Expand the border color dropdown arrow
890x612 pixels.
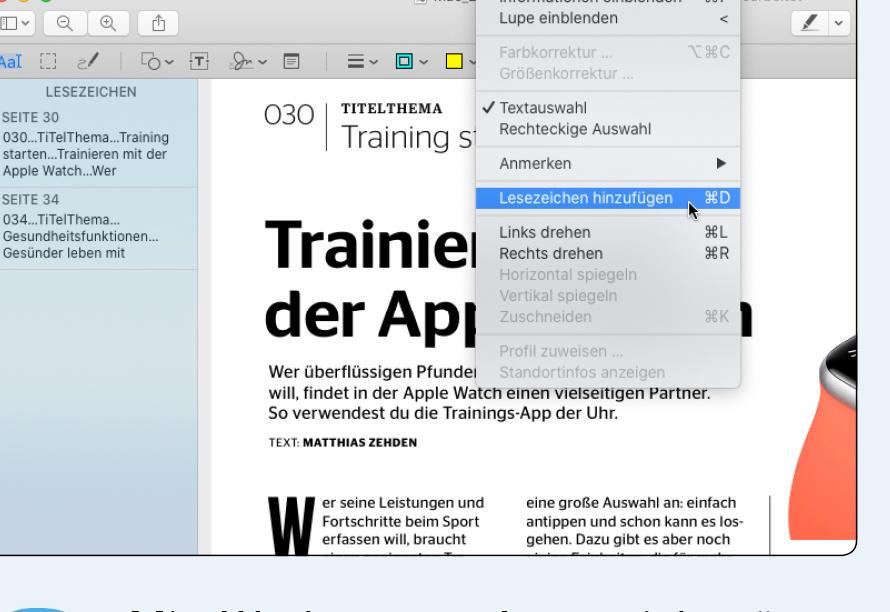click(x=423, y=62)
